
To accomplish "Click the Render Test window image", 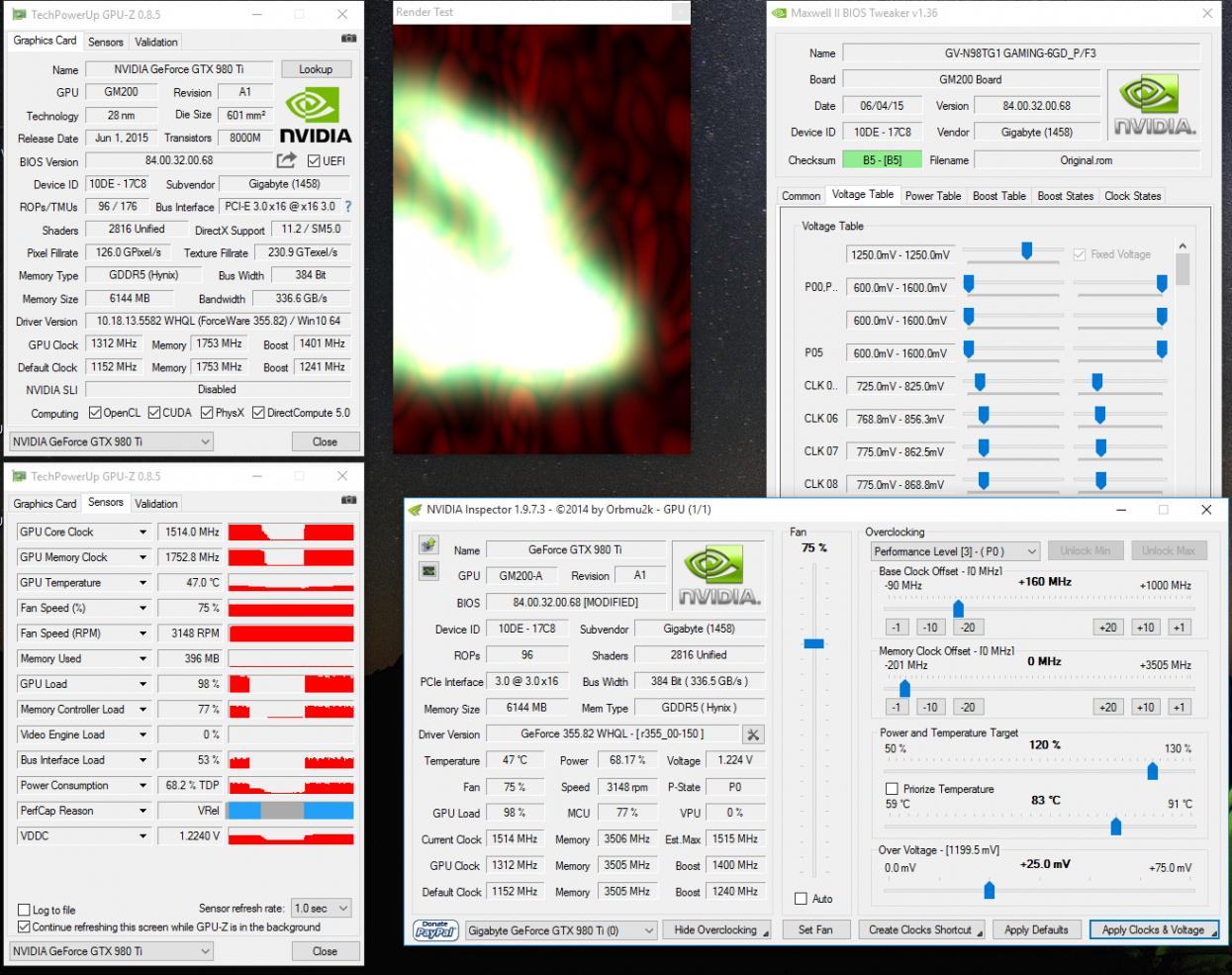I will tap(541, 239).
